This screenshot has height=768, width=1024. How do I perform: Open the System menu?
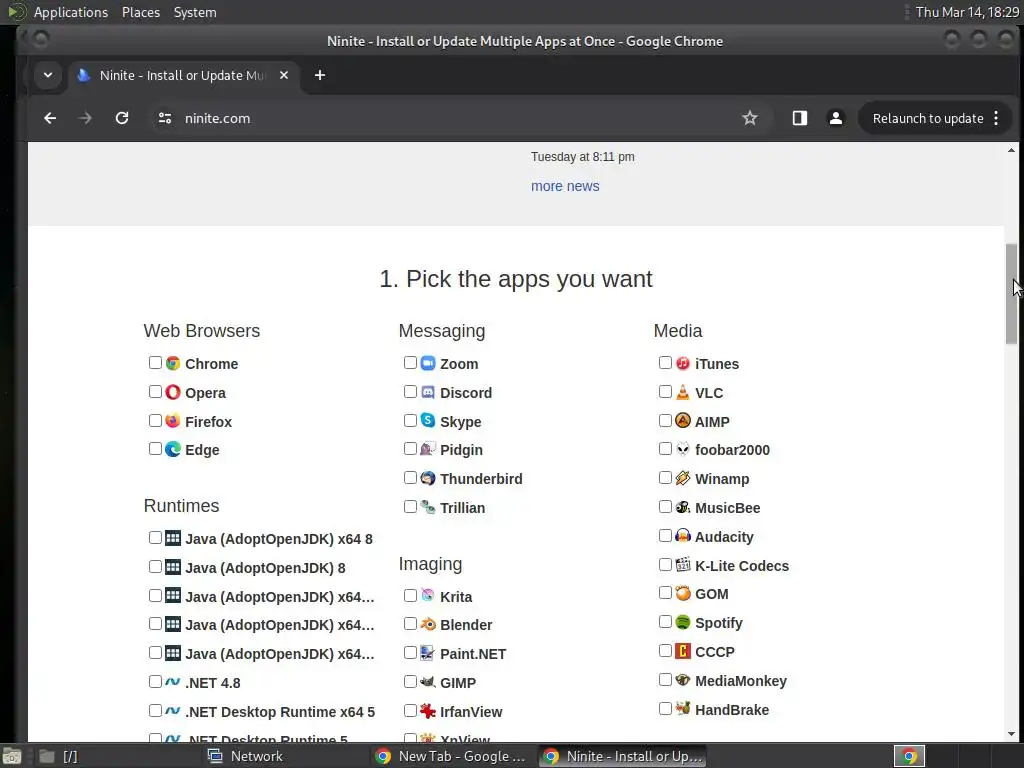pyautogui.click(x=195, y=12)
